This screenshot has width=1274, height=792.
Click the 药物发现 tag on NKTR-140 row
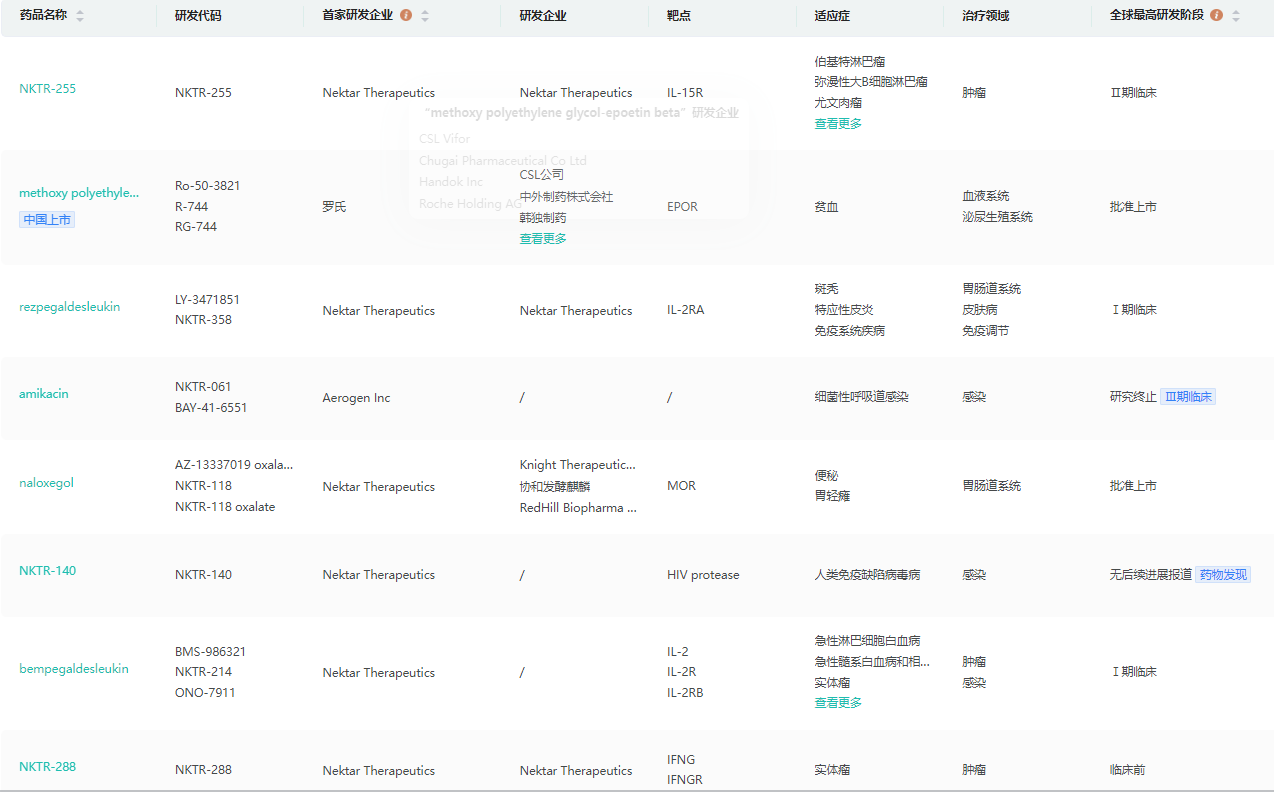click(1223, 575)
